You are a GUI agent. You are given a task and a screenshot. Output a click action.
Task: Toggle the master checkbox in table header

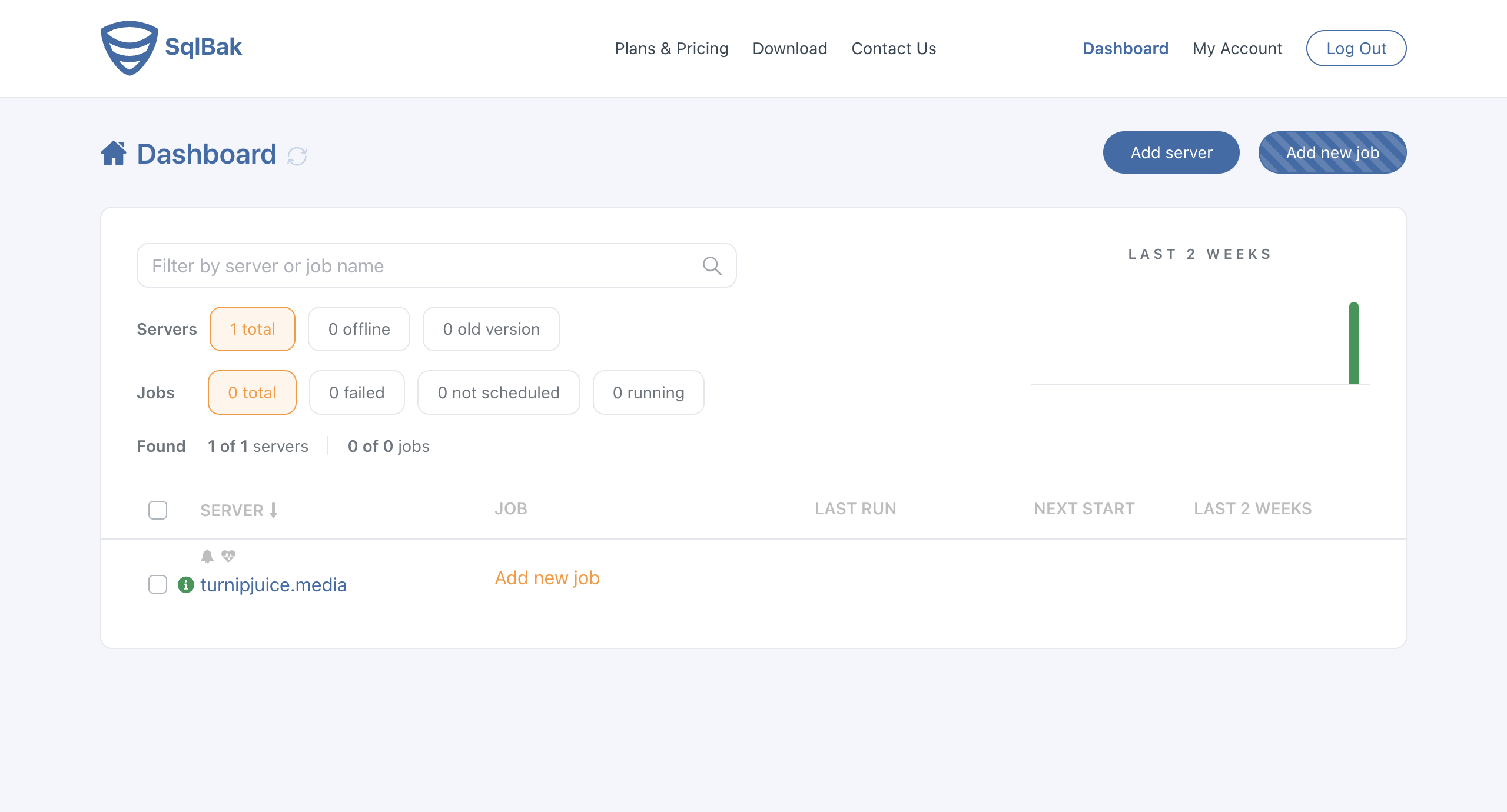click(157, 510)
